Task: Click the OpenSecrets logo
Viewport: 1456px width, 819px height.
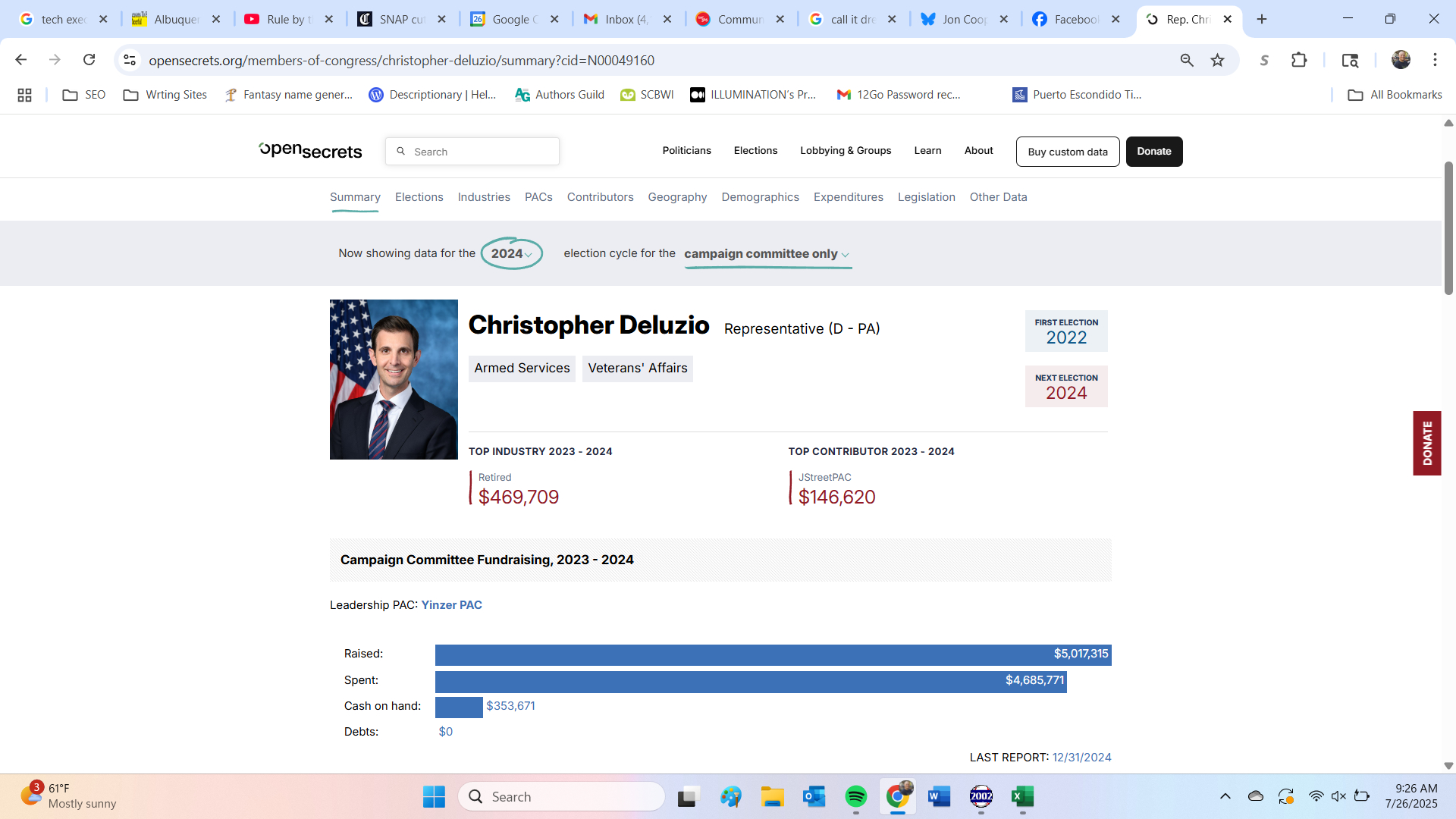Action: (310, 151)
